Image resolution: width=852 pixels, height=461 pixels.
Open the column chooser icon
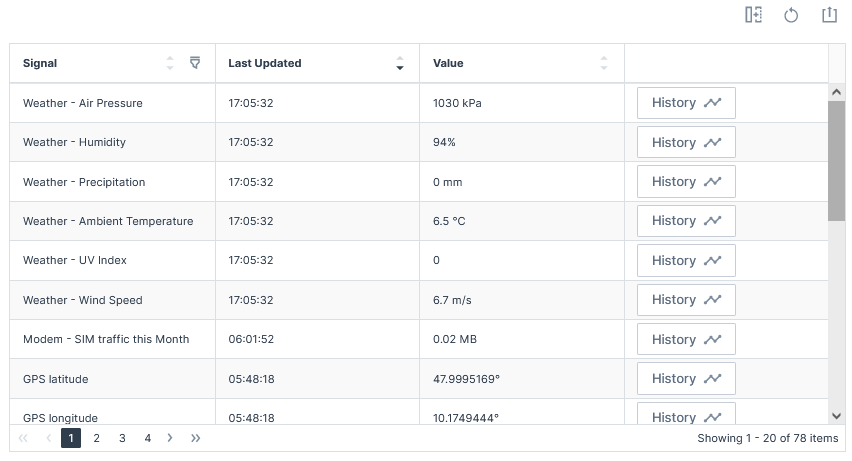(x=754, y=15)
